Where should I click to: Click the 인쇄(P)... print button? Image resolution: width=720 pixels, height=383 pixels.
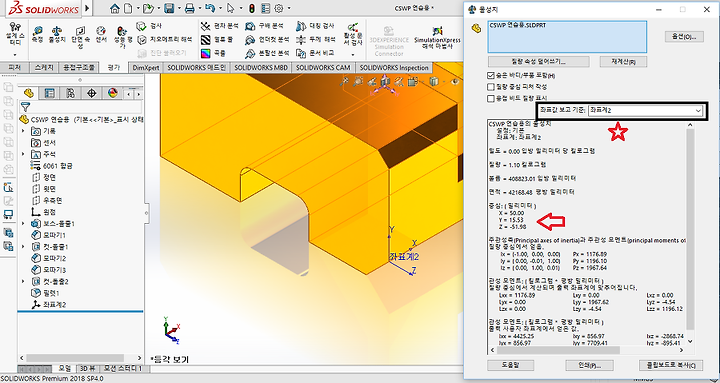click(590, 366)
